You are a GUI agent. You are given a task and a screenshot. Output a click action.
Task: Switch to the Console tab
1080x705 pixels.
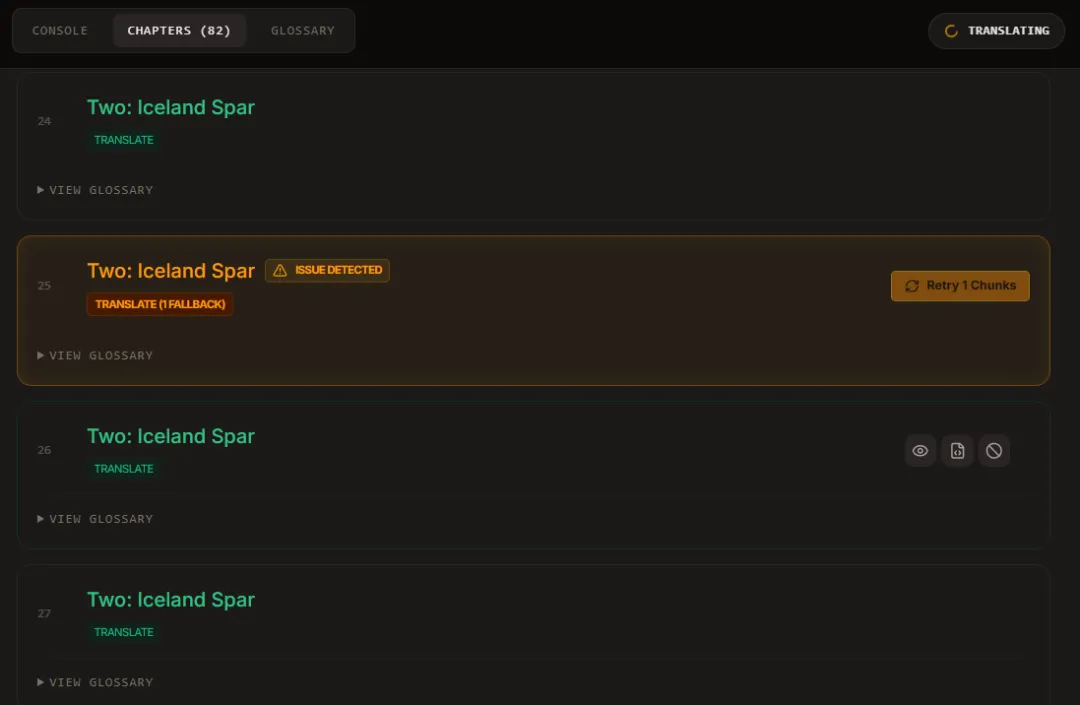point(60,31)
